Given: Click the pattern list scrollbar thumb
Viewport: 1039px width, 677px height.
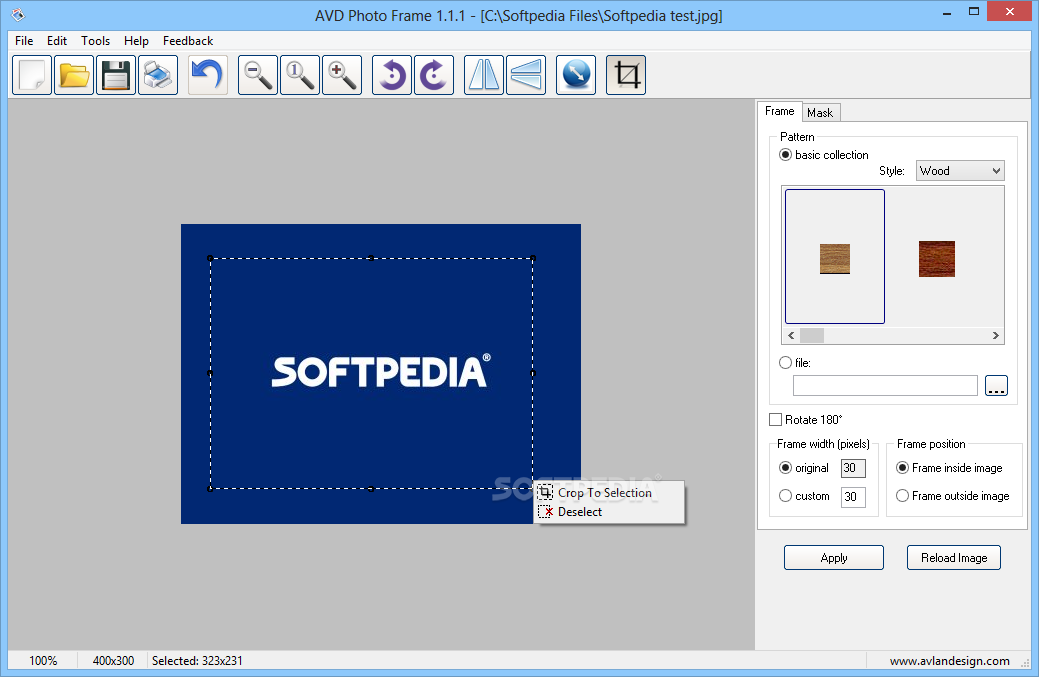Looking at the screenshot, I should [812, 336].
